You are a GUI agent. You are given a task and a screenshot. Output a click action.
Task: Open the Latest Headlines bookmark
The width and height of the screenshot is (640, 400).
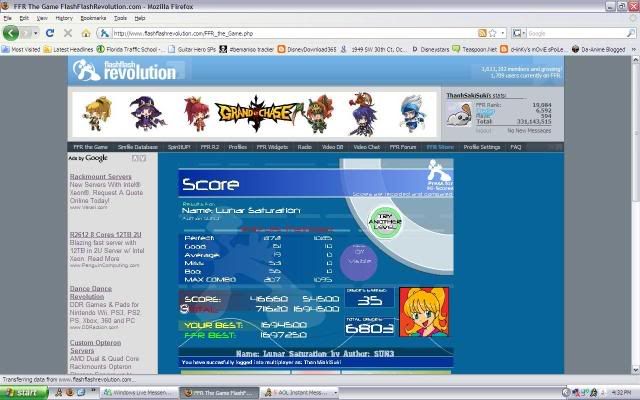(x=73, y=47)
